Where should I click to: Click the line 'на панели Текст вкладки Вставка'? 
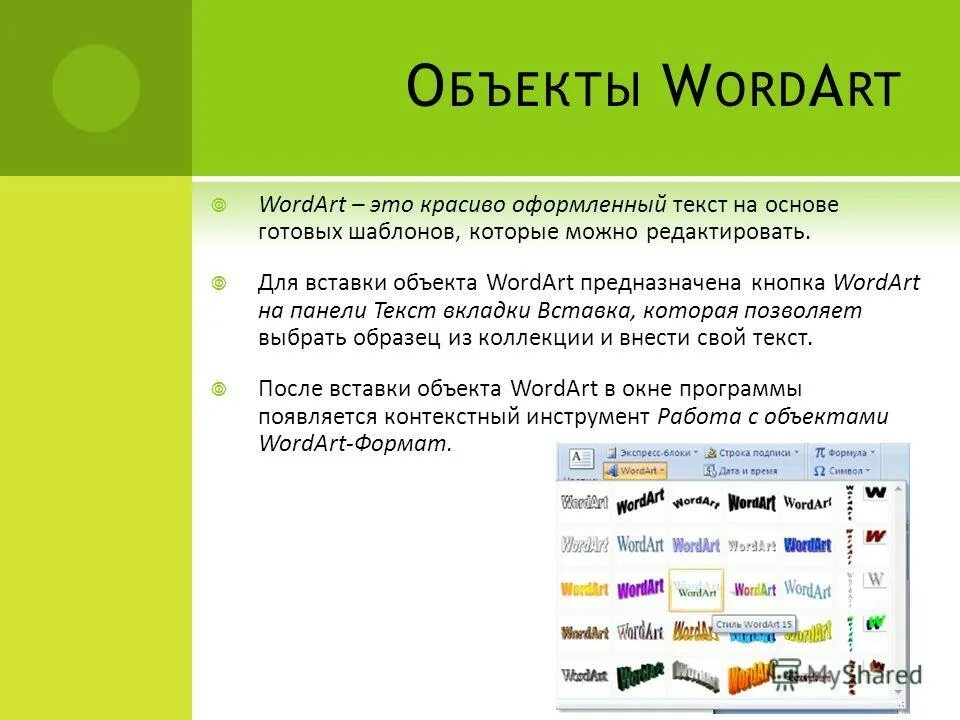click(446, 310)
